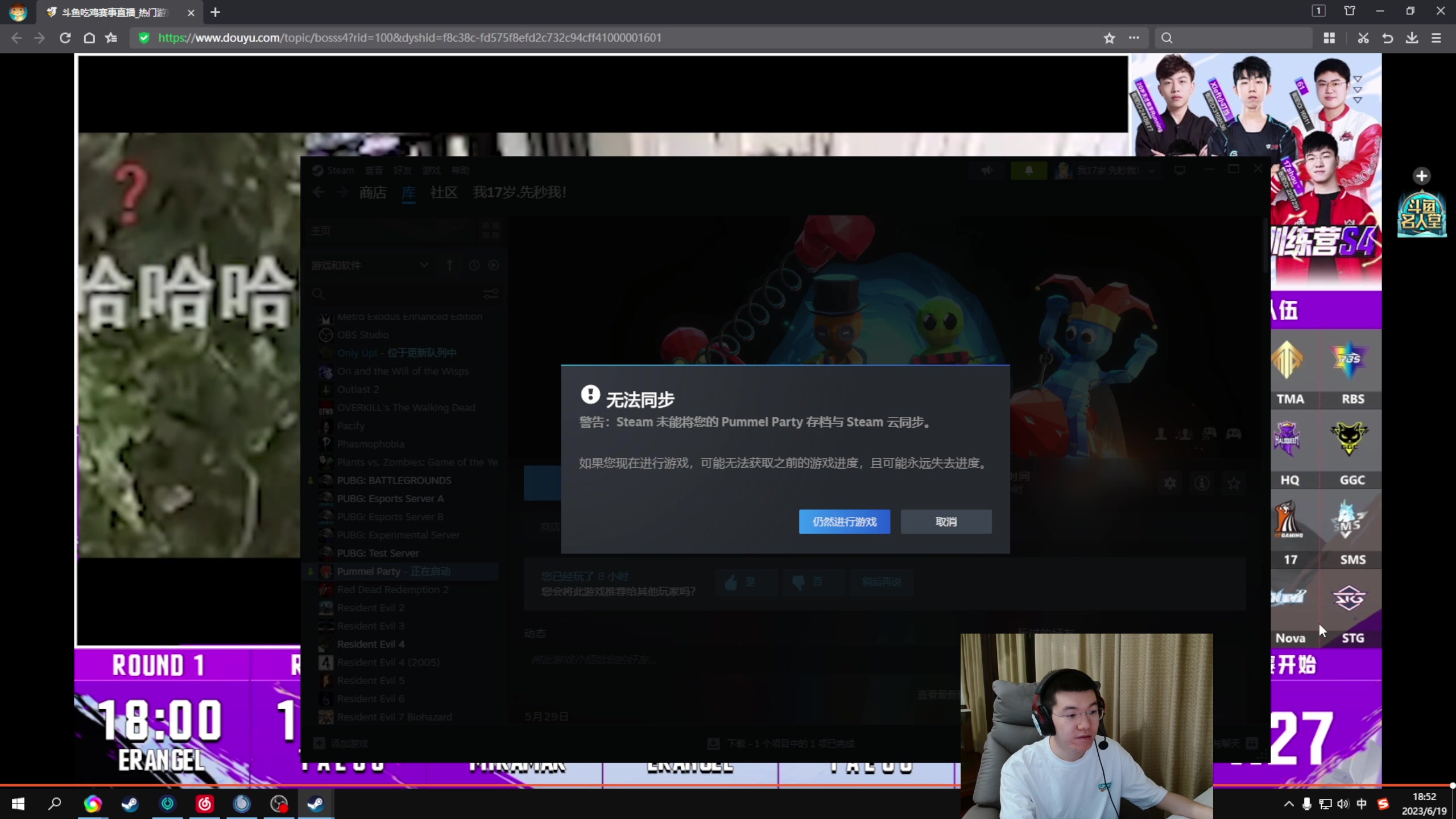Open a new browser tab
Viewport: 1456px width, 819px height.
coord(215,12)
